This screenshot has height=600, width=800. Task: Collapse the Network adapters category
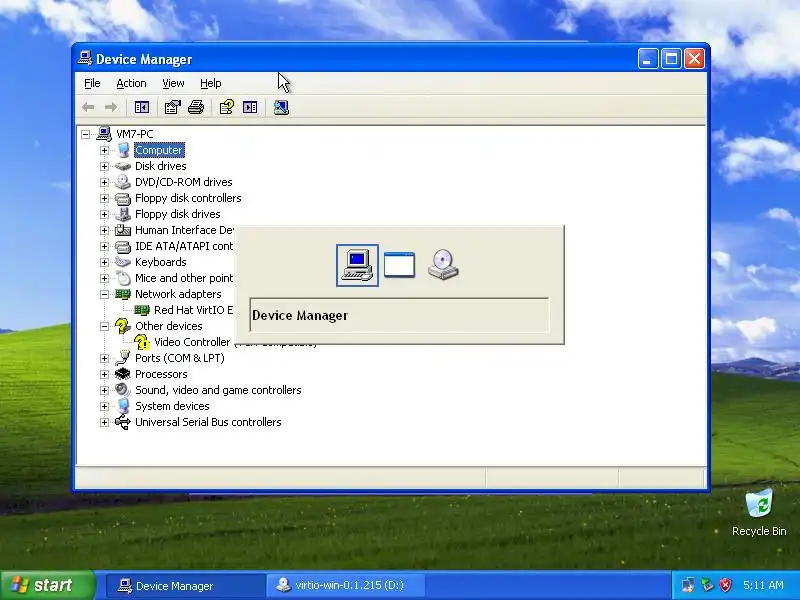click(x=105, y=294)
